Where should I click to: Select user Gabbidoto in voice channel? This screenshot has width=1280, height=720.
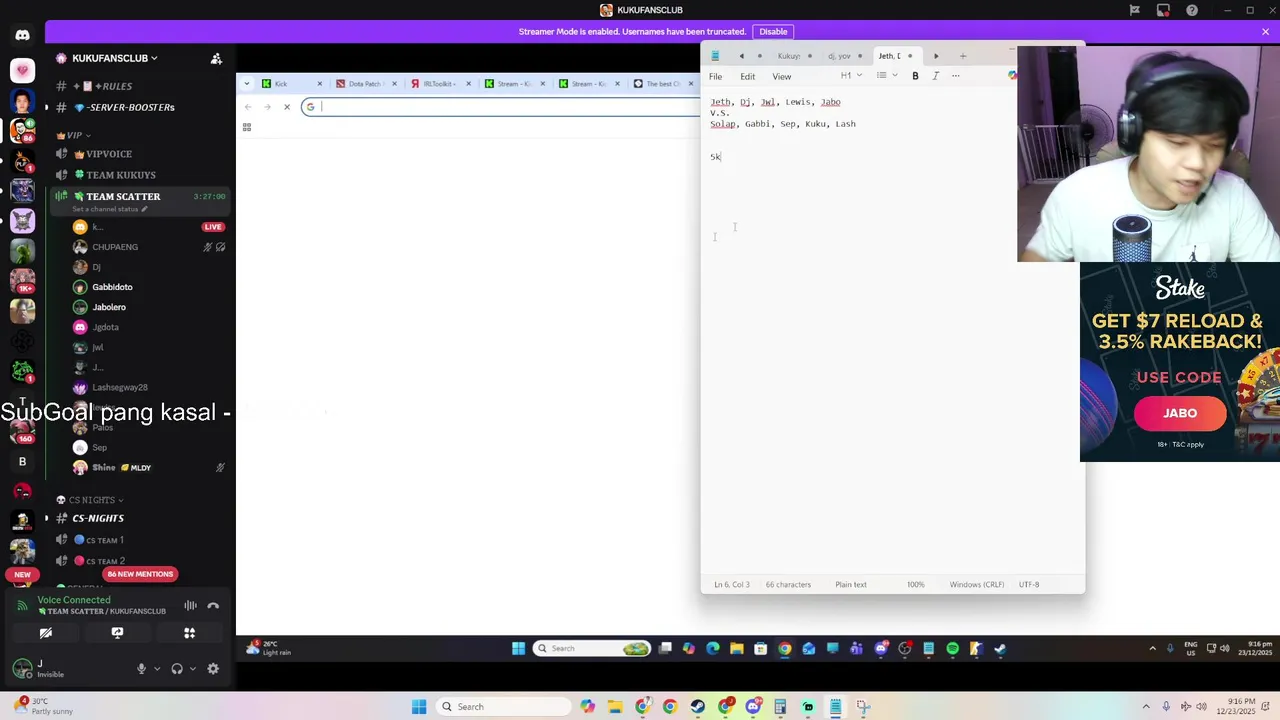point(112,287)
